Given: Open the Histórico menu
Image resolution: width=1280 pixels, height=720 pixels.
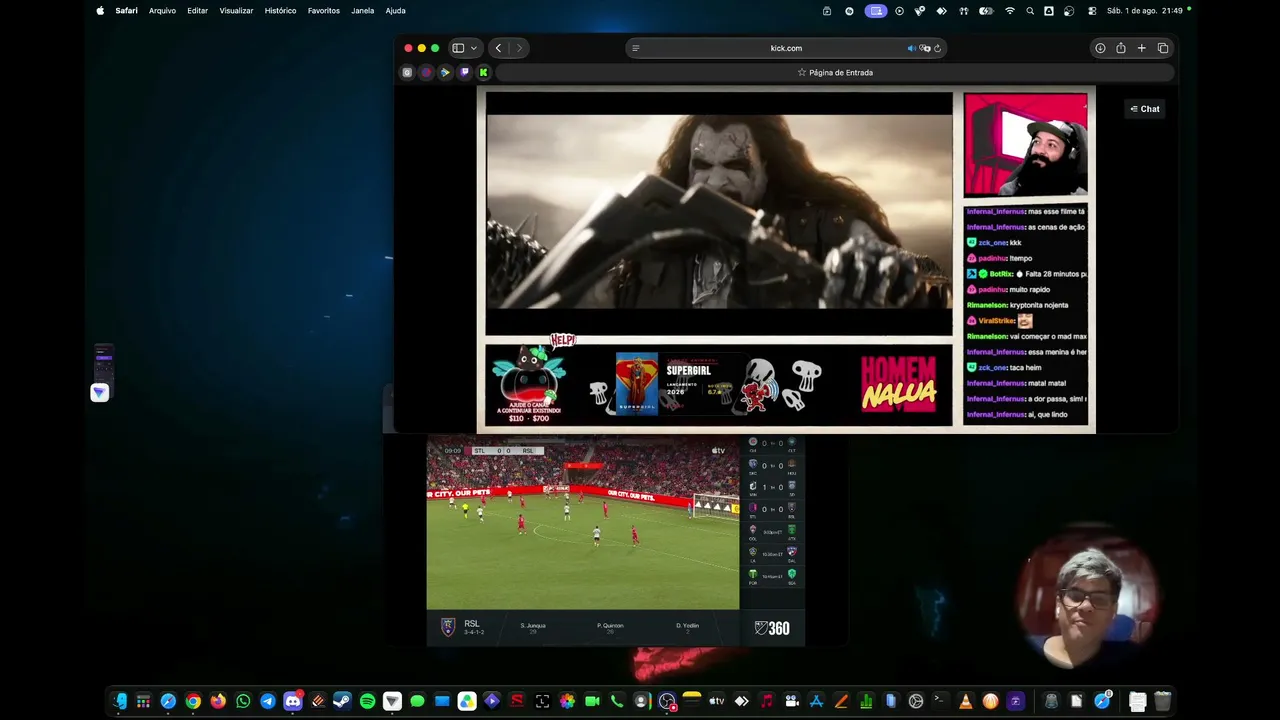Looking at the screenshot, I should [x=280, y=11].
